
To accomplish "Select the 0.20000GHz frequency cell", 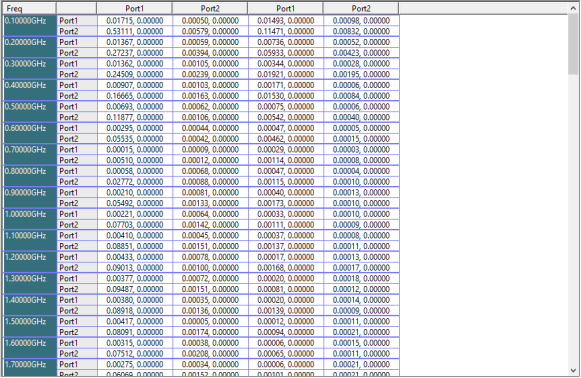I will [x=30, y=47].
